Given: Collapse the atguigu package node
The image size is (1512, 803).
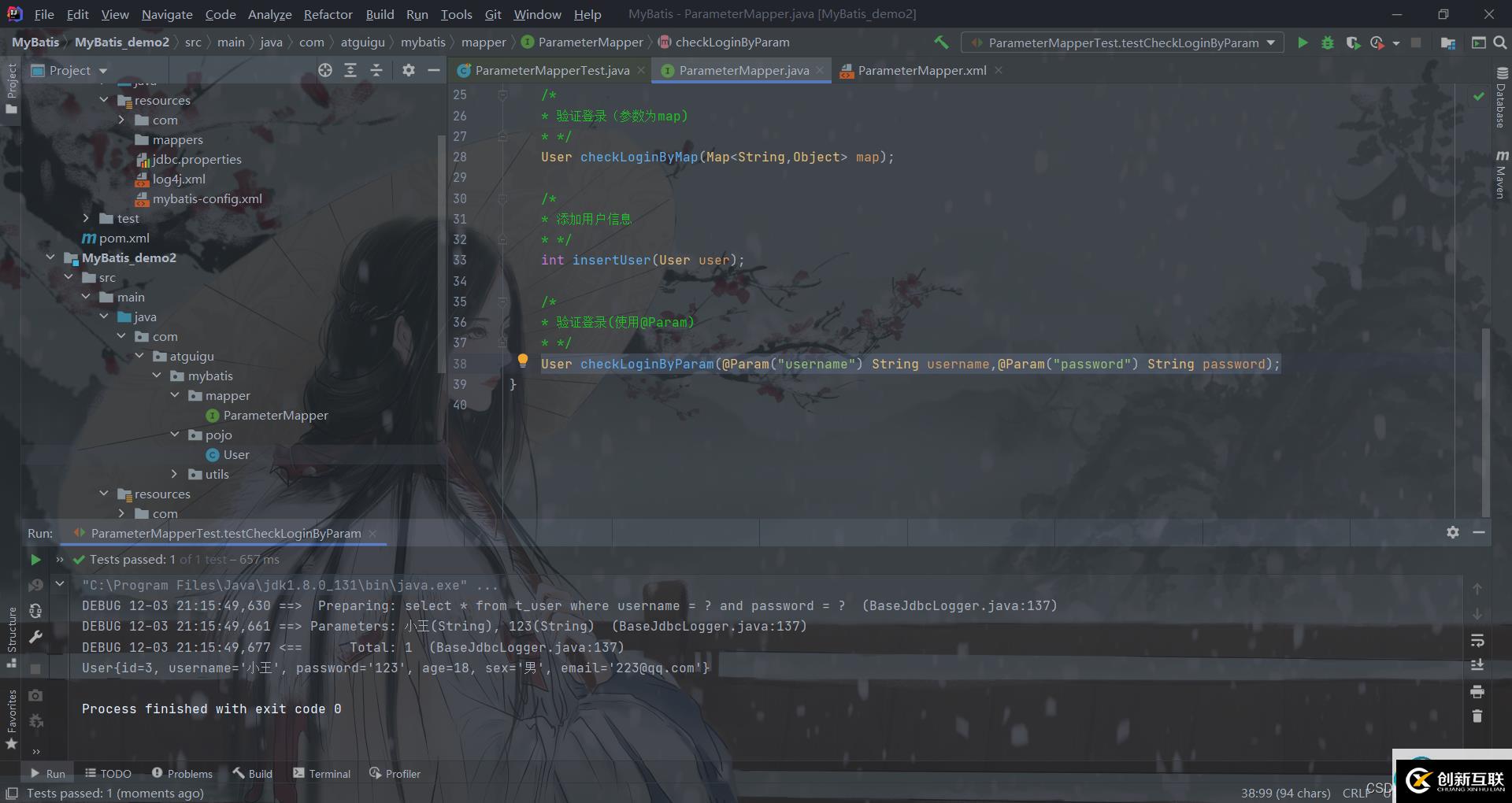Looking at the screenshot, I should [139, 356].
